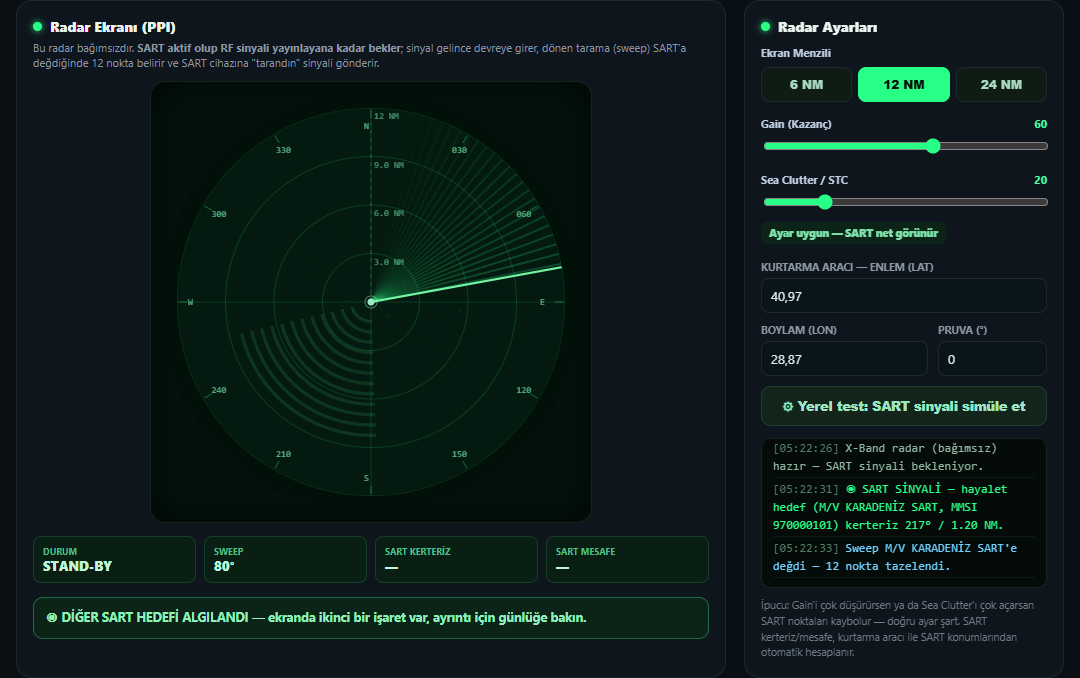Select the 12 NM display range
Image resolution: width=1080 pixels, height=678 pixels.
904,85
